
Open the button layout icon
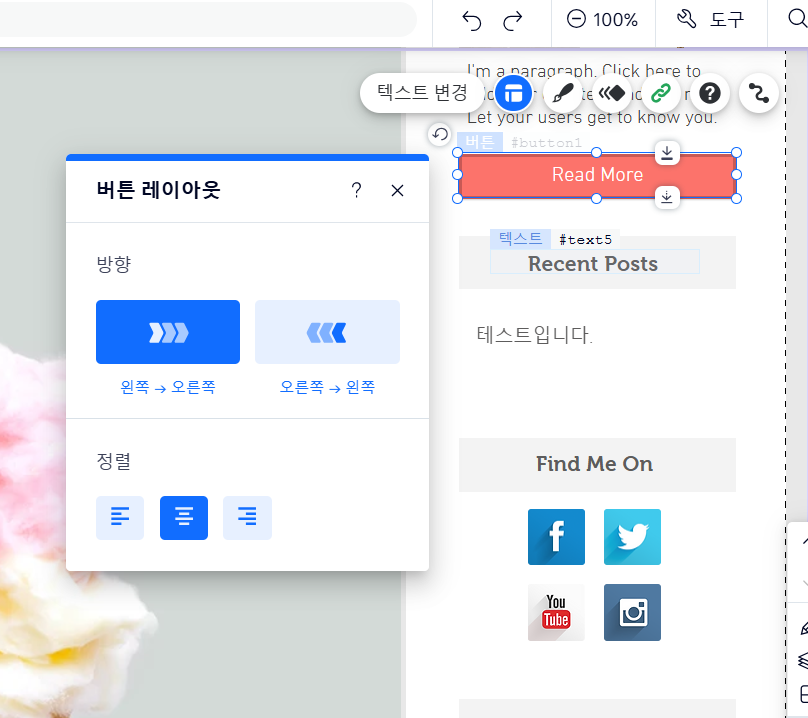513,93
